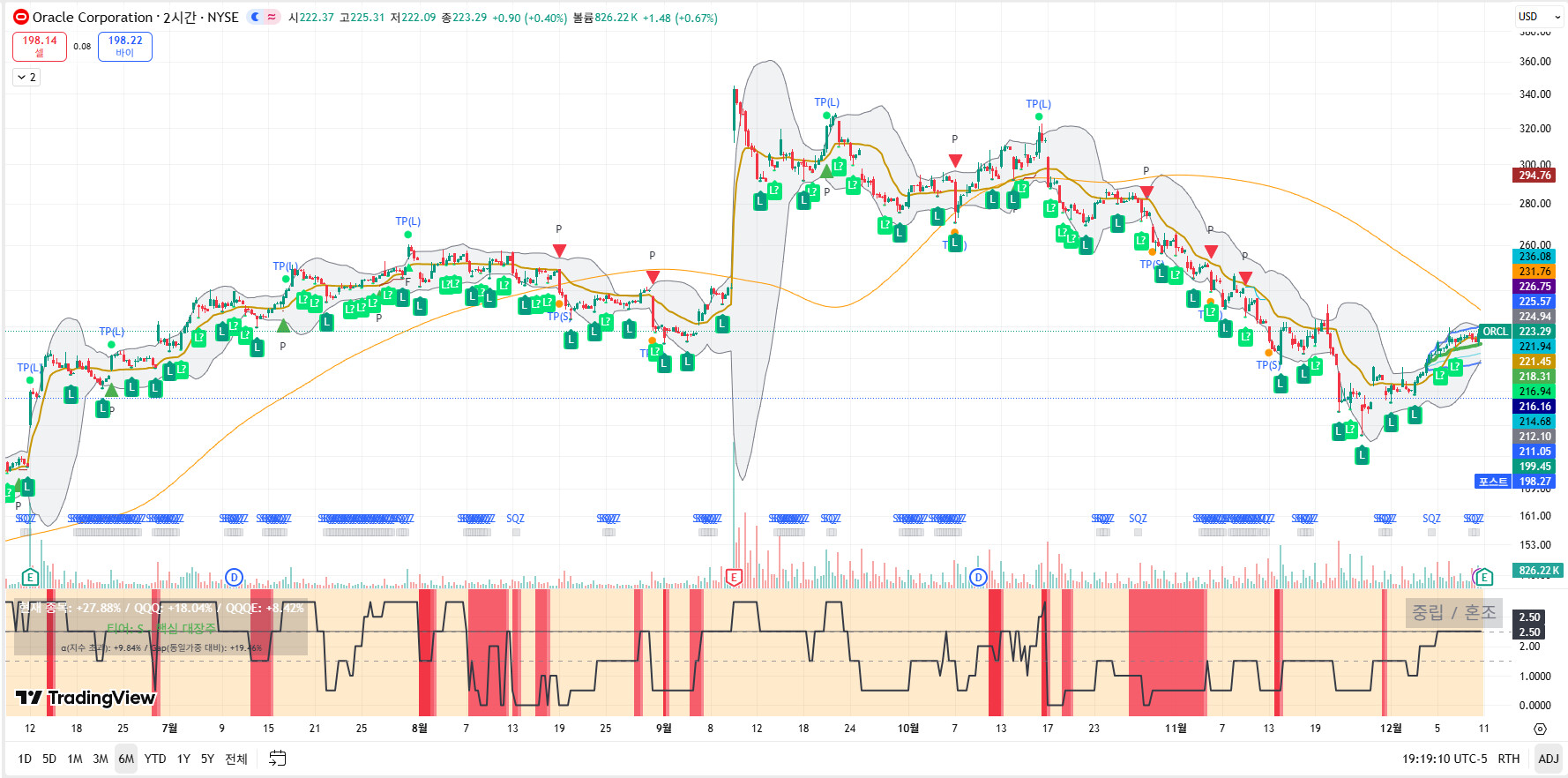Click the red sell triangle marker near early September
1568x778 pixels.
point(653,277)
